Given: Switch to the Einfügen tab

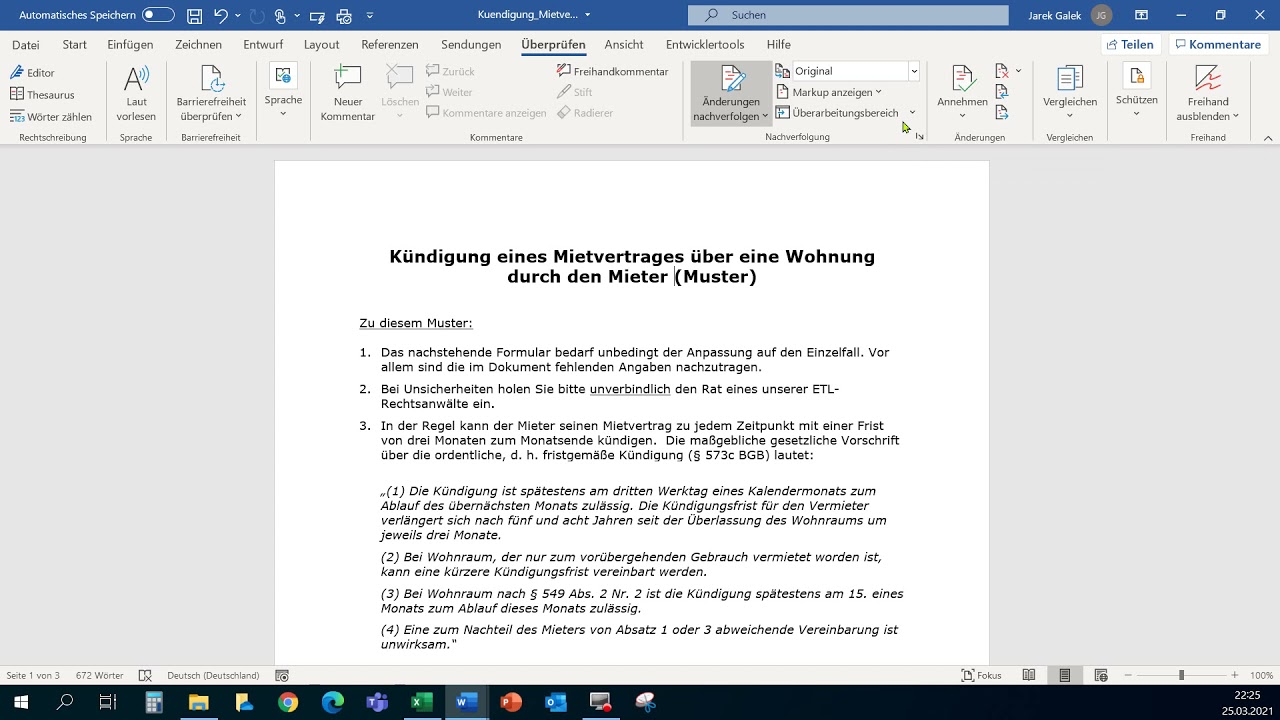Looking at the screenshot, I should coord(130,45).
